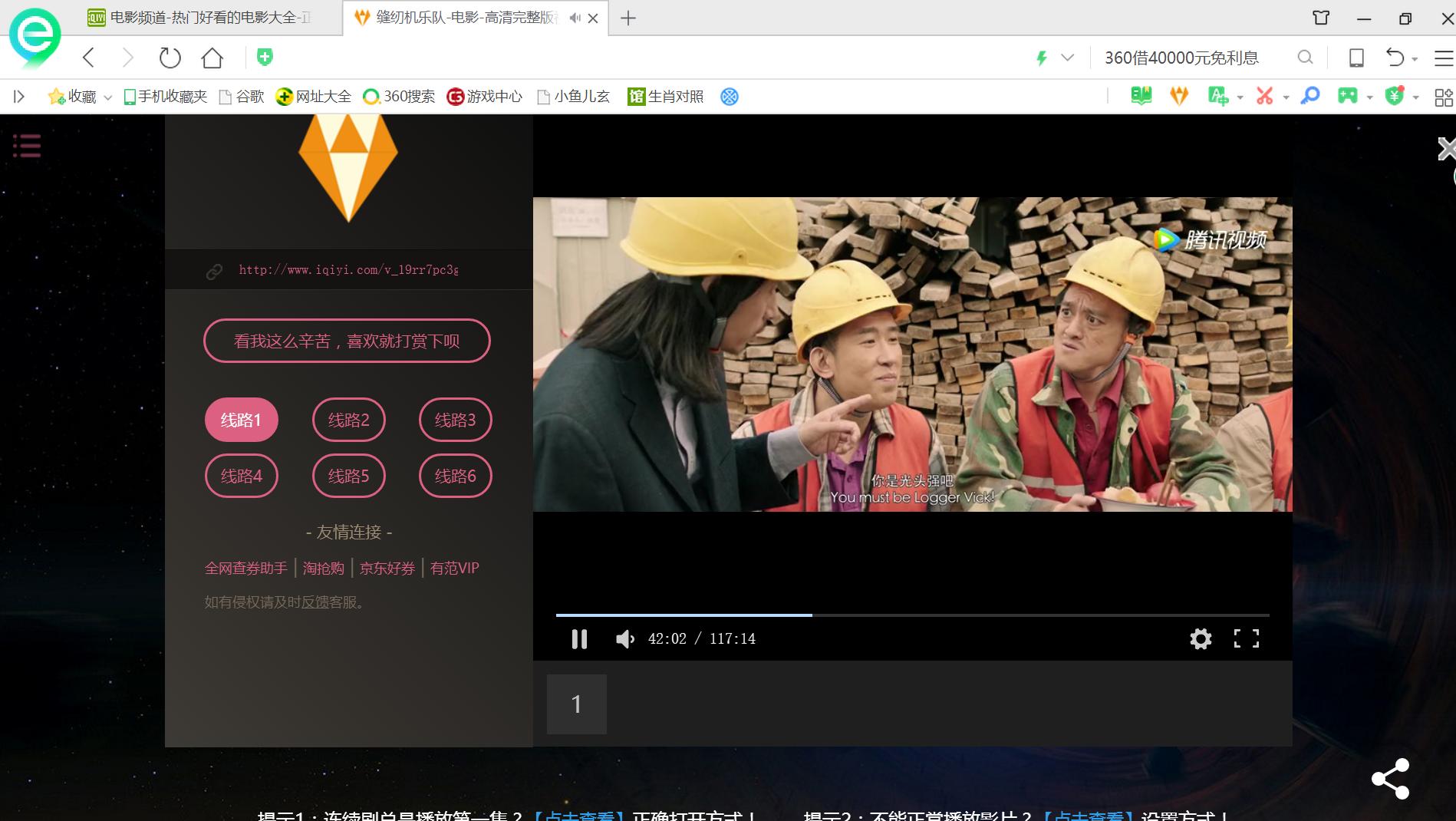The height and width of the screenshot is (821, 1456).
Task: Pause the video playback
Action: [x=579, y=638]
